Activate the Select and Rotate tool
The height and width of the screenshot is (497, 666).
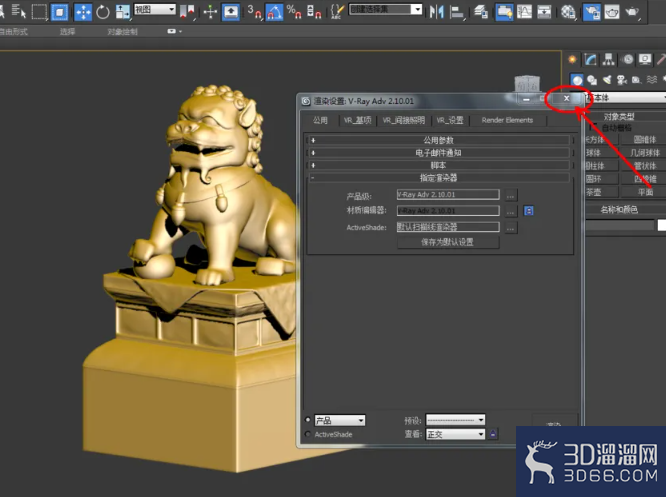point(103,12)
